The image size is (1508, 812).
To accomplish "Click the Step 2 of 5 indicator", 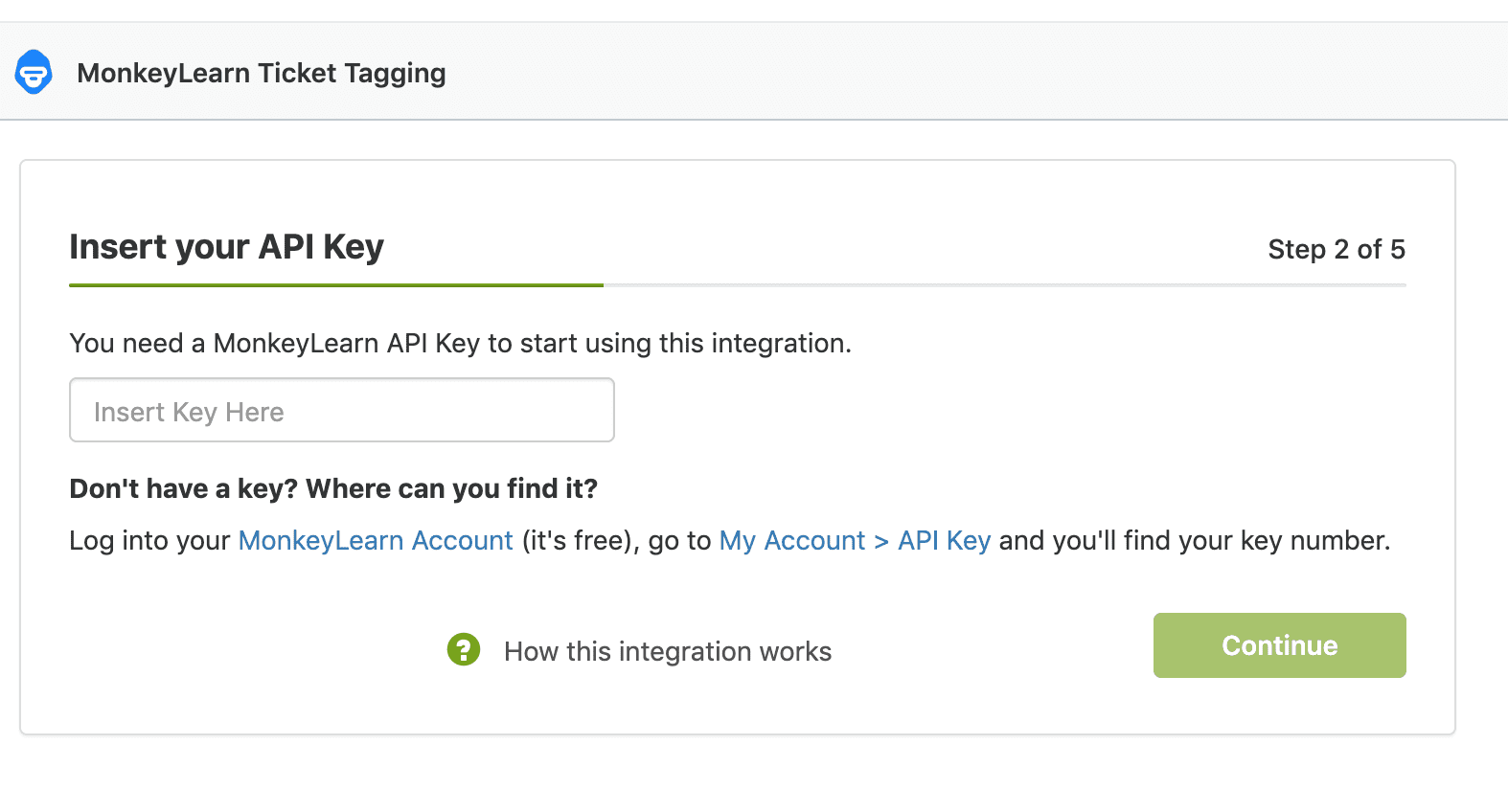I will pos(1336,250).
